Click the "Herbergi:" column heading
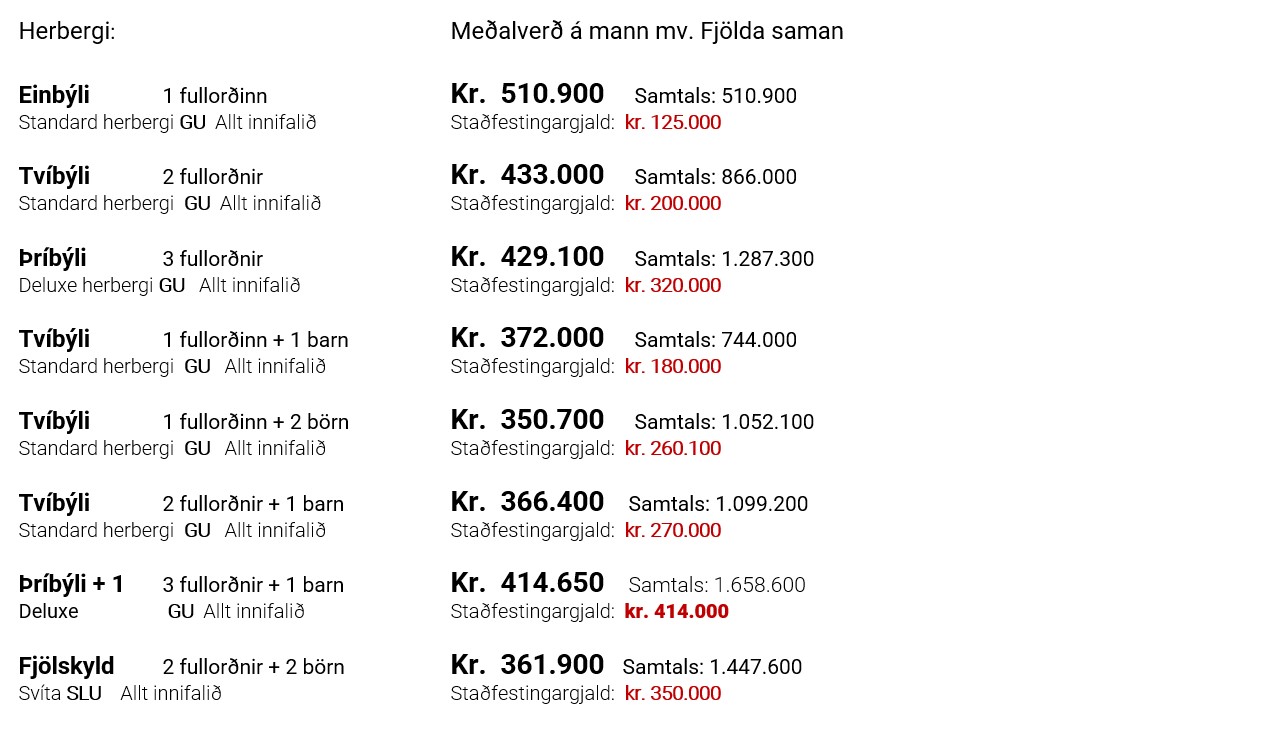 tap(67, 32)
